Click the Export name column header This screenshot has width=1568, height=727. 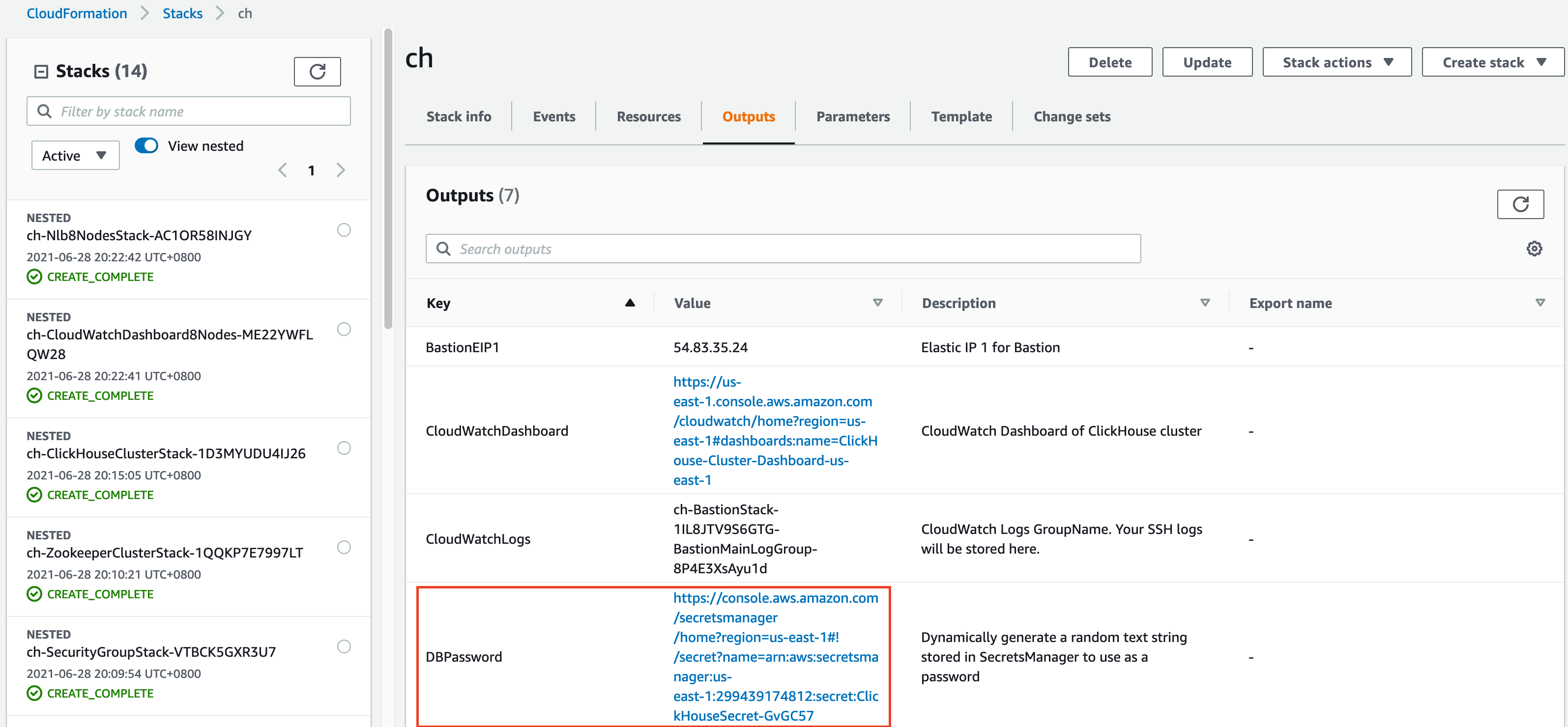coord(1290,303)
